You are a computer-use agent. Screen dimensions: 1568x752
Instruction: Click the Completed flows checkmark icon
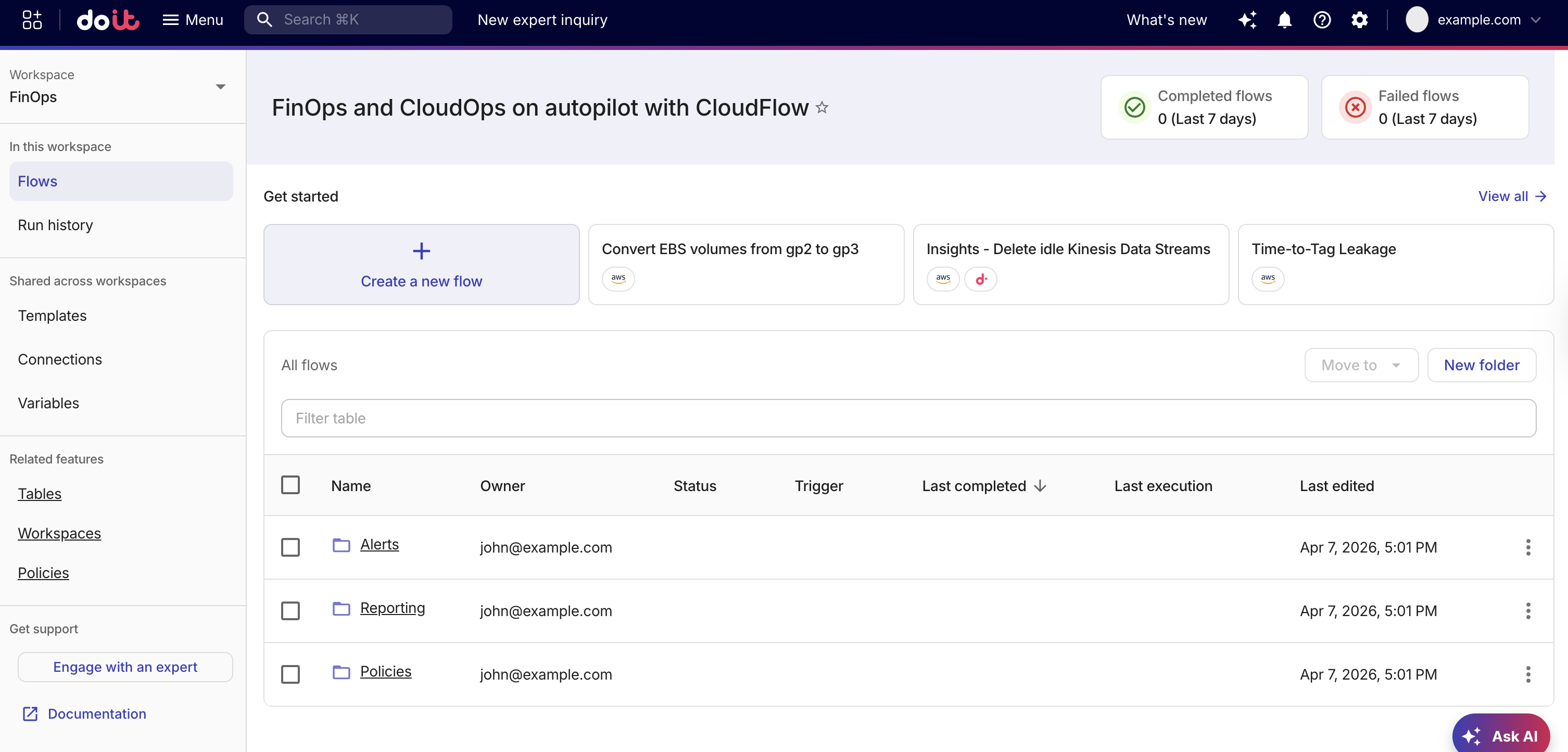pyautogui.click(x=1134, y=108)
